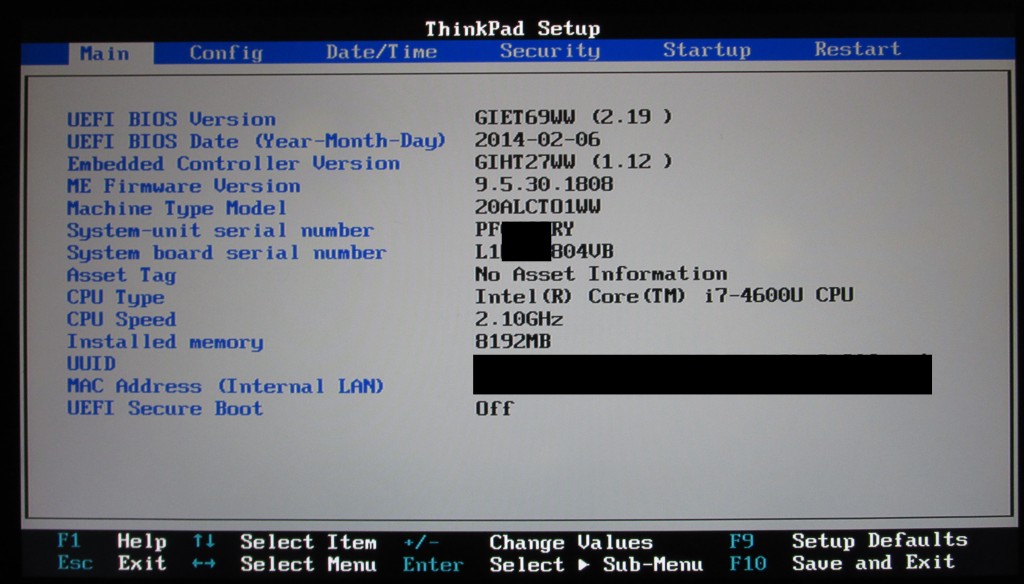Image resolution: width=1024 pixels, height=584 pixels.
Task: Click the F1 Help hint
Action: (x=112, y=542)
